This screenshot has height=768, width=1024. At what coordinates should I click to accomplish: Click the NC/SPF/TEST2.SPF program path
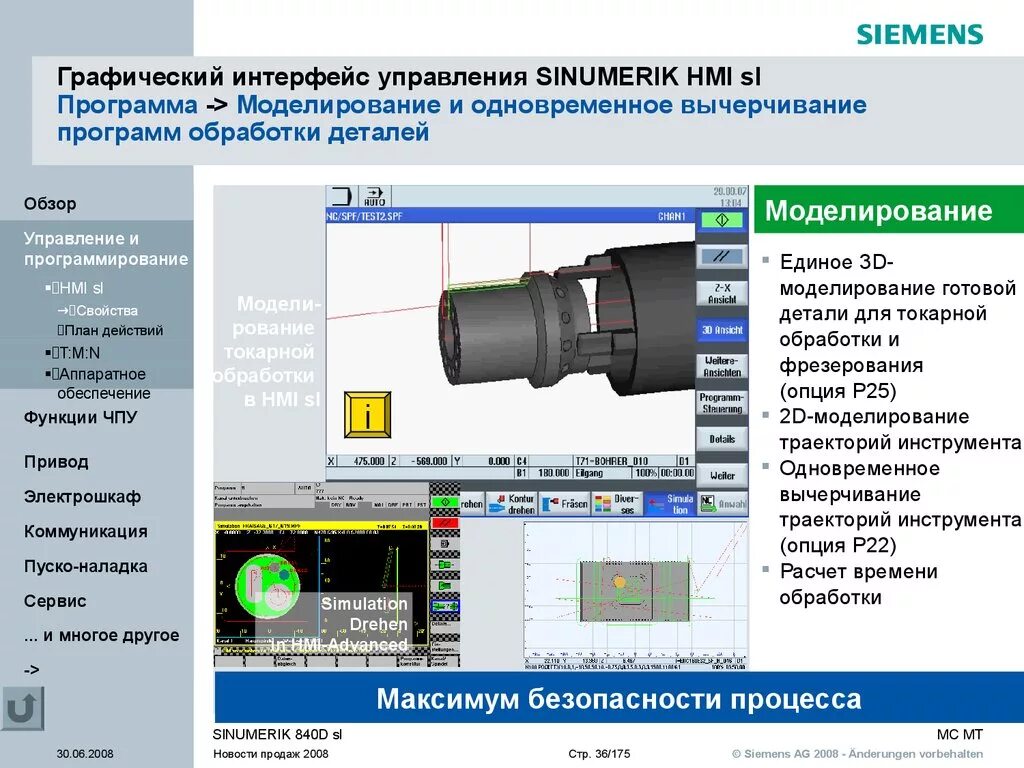(x=364, y=216)
